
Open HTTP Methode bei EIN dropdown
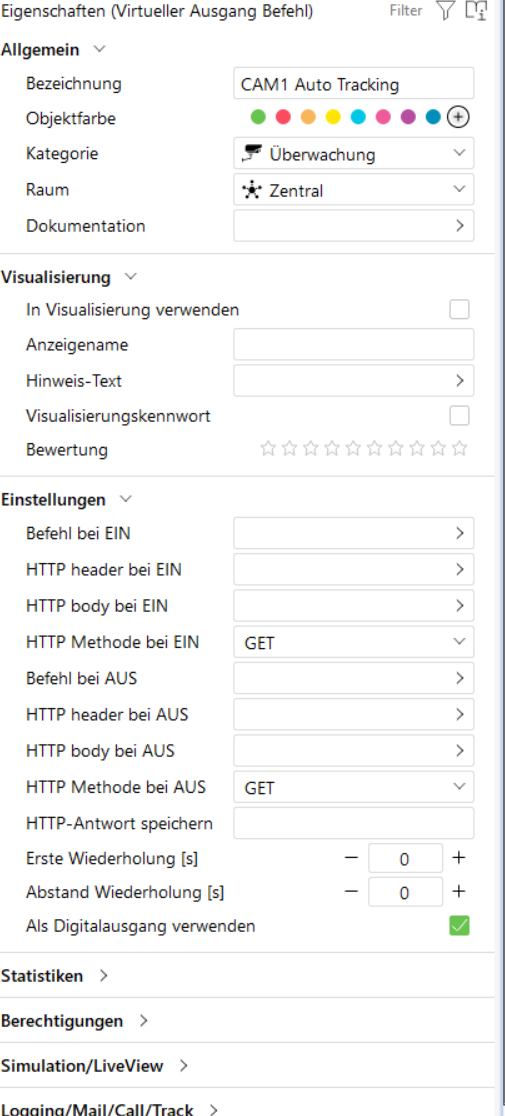coord(354,642)
